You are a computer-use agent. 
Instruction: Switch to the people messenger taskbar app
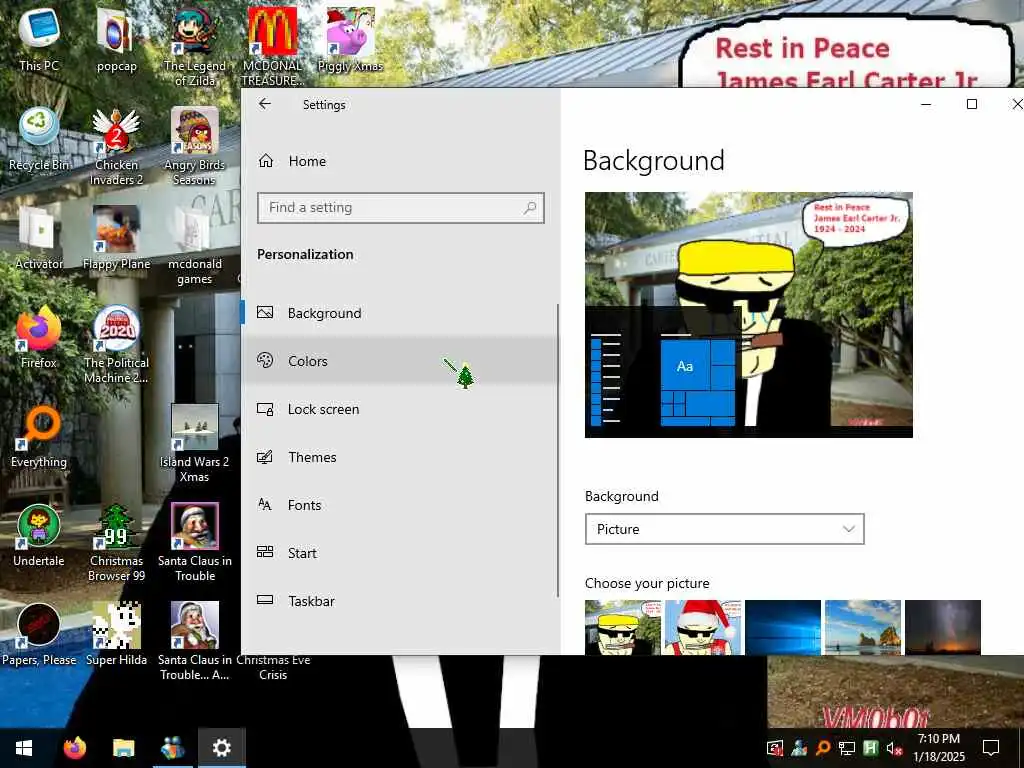(x=172, y=748)
